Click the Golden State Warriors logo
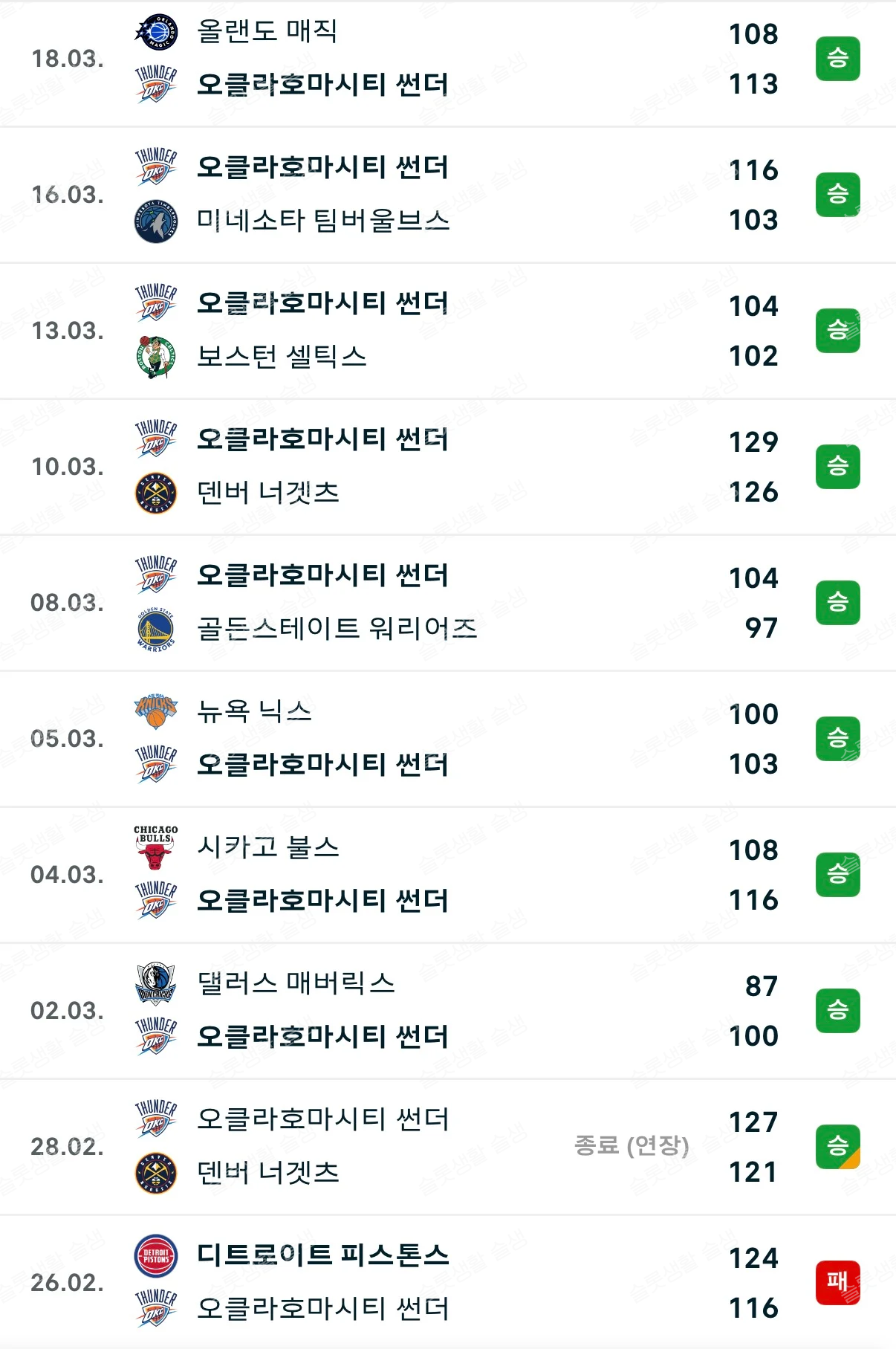896x1349 pixels. click(156, 629)
